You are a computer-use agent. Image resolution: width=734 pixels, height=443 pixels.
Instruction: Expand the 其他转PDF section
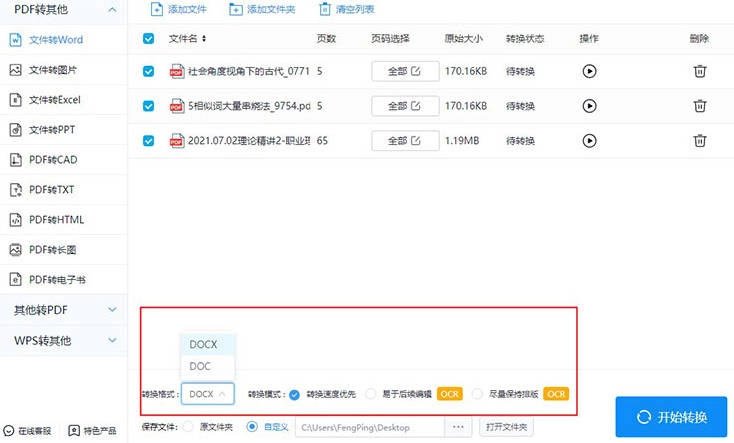[111, 310]
